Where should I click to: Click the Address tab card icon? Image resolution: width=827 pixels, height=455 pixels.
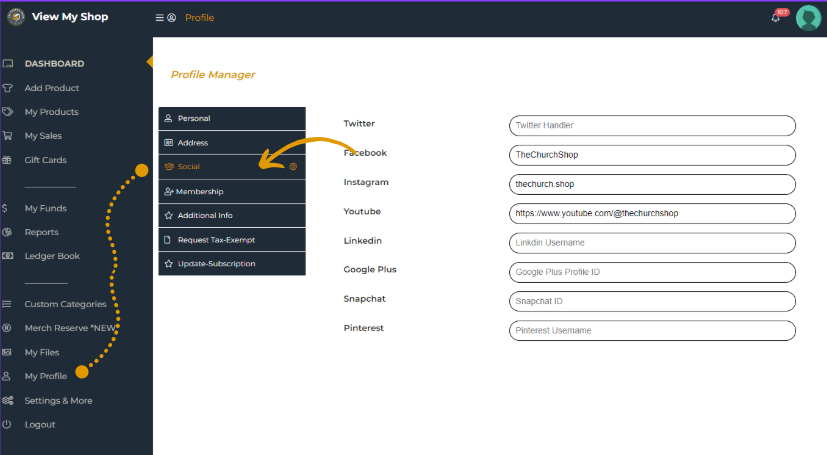(x=169, y=142)
